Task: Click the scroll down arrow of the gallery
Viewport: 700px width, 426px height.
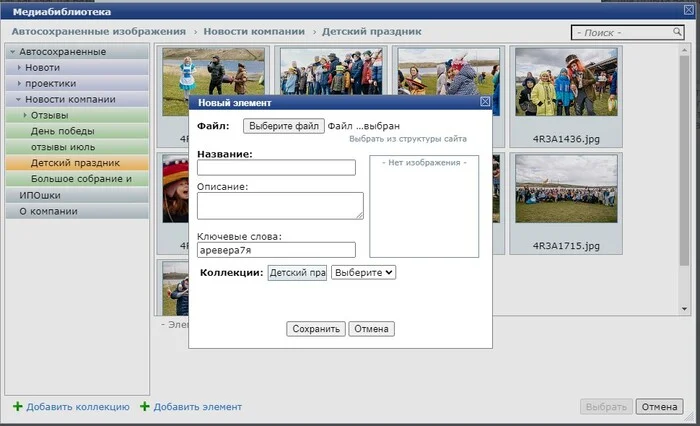Action: (684, 309)
